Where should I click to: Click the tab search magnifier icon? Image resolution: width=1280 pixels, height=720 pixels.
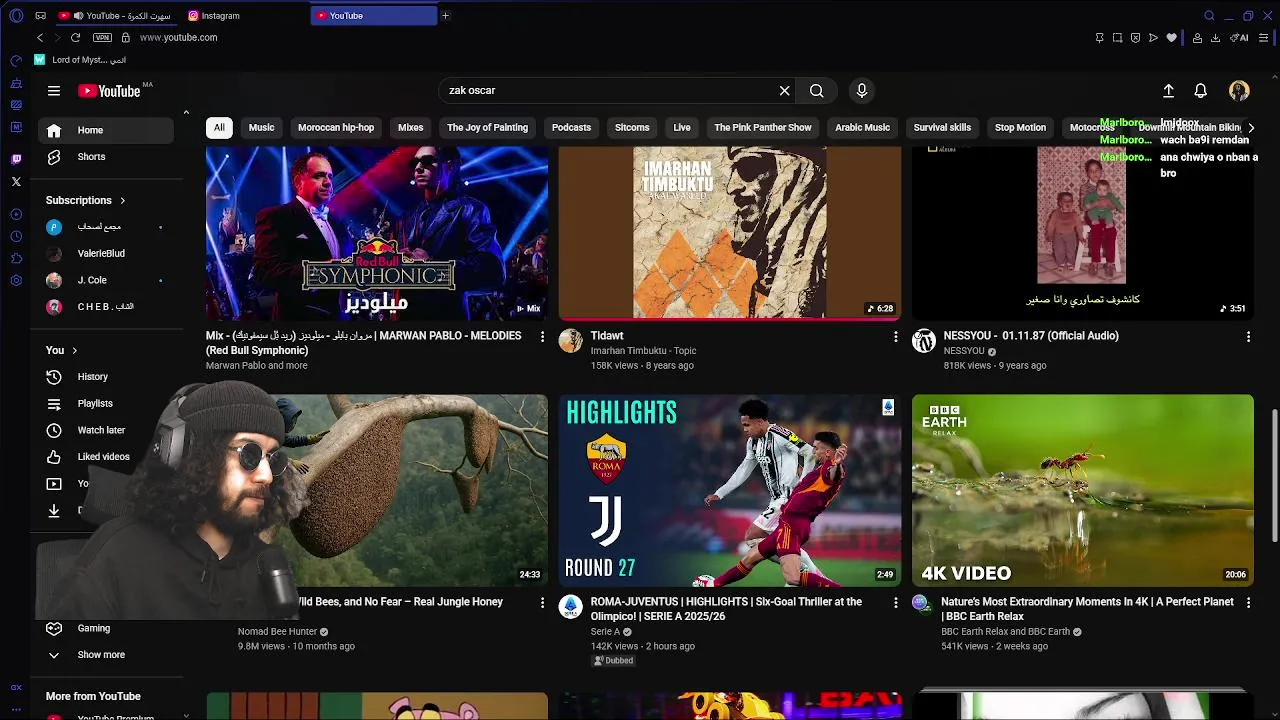[x=1209, y=16]
